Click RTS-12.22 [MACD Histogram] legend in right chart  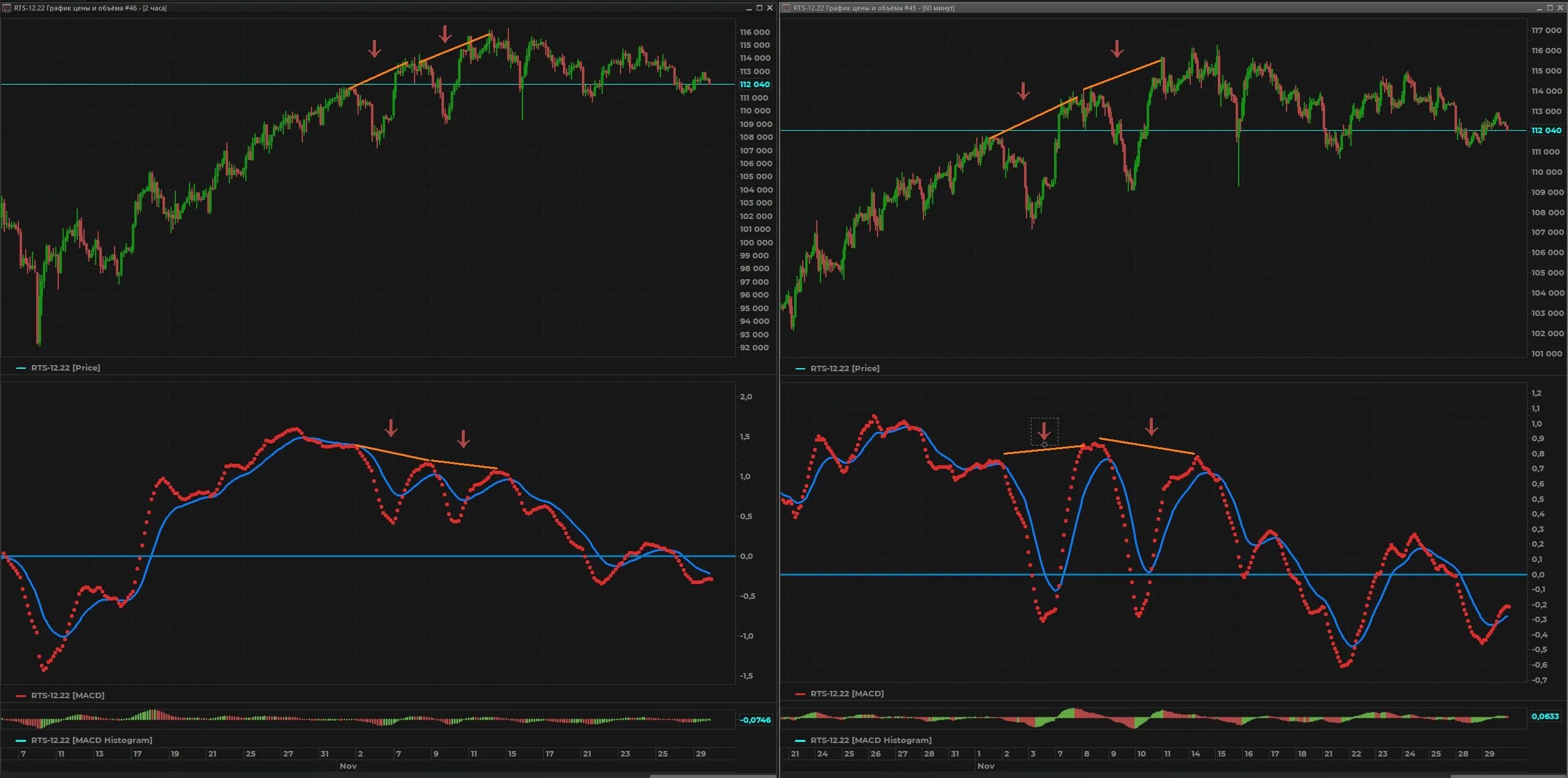[870, 740]
